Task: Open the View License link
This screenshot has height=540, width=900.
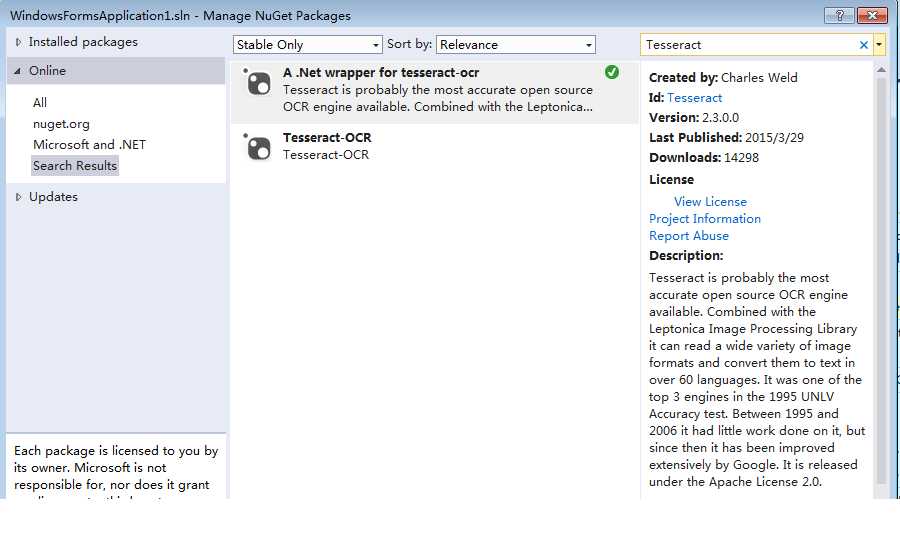Action: pyautogui.click(x=710, y=202)
